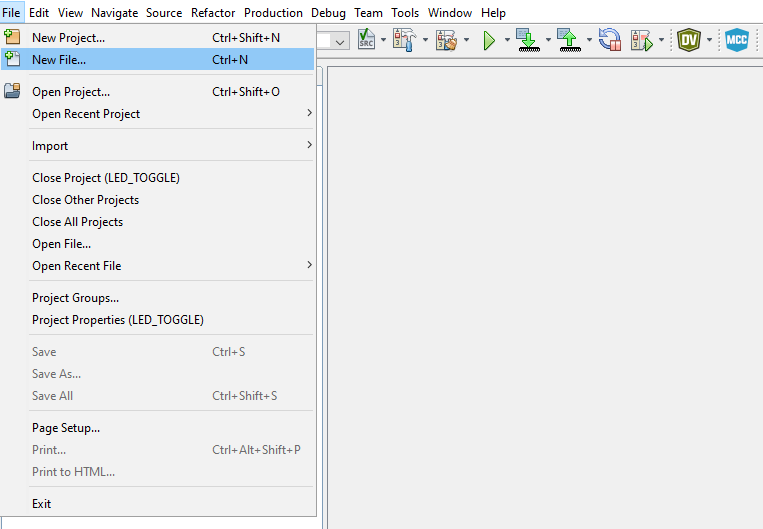The height and width of the screenshot is (529, 763).
Task: Click the Debug Project toolbar icon
Action: 641,41
